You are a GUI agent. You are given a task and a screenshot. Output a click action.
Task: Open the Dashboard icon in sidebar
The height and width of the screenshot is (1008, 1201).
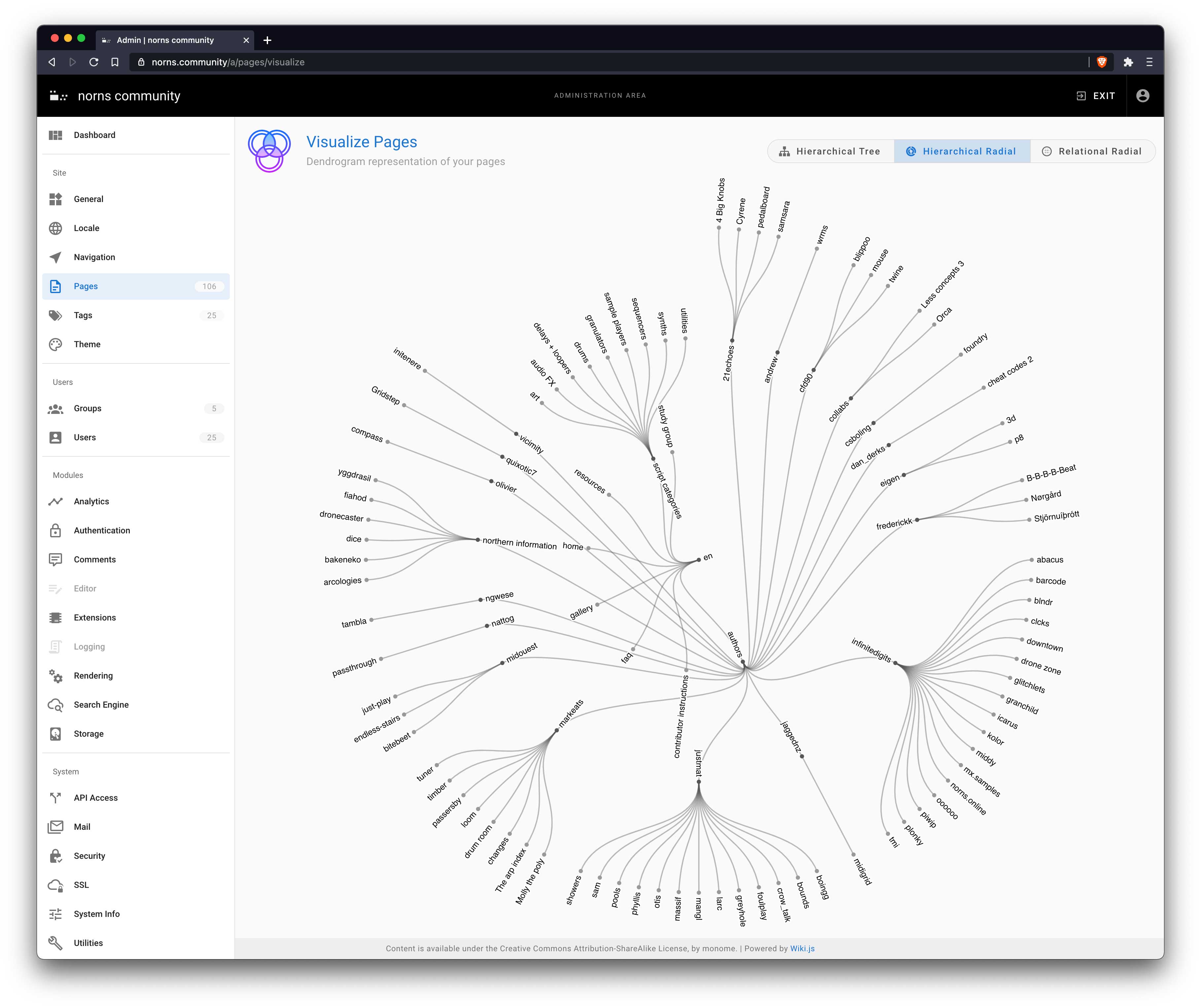(55, 135)
